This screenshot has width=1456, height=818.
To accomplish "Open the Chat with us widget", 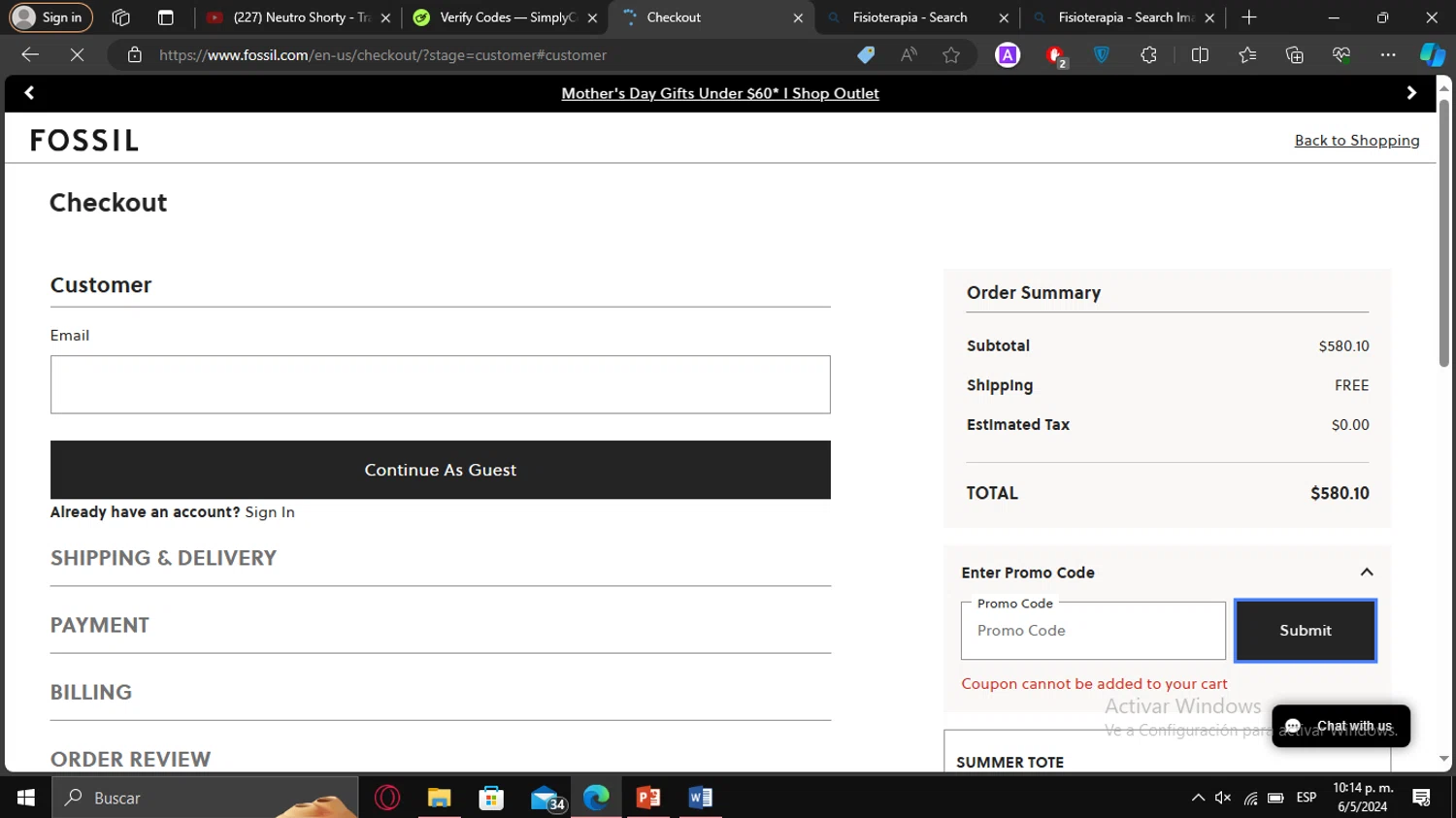I will (x=1340, y=726).
